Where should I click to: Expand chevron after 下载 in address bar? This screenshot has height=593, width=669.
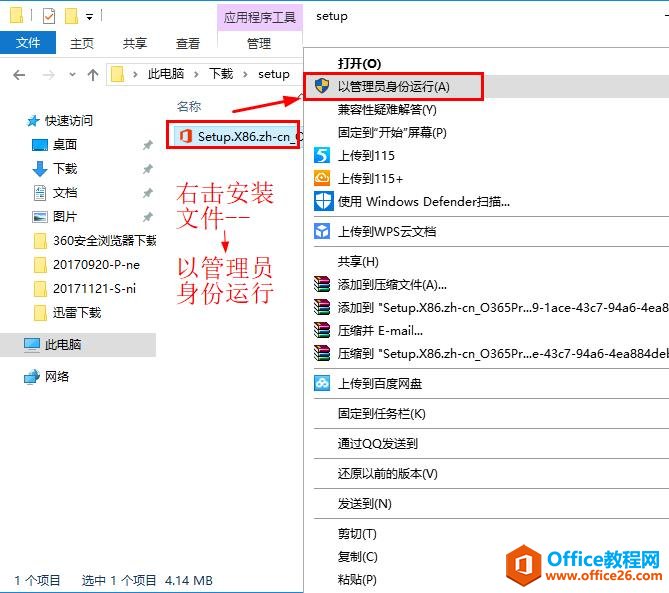coord(245,75)
